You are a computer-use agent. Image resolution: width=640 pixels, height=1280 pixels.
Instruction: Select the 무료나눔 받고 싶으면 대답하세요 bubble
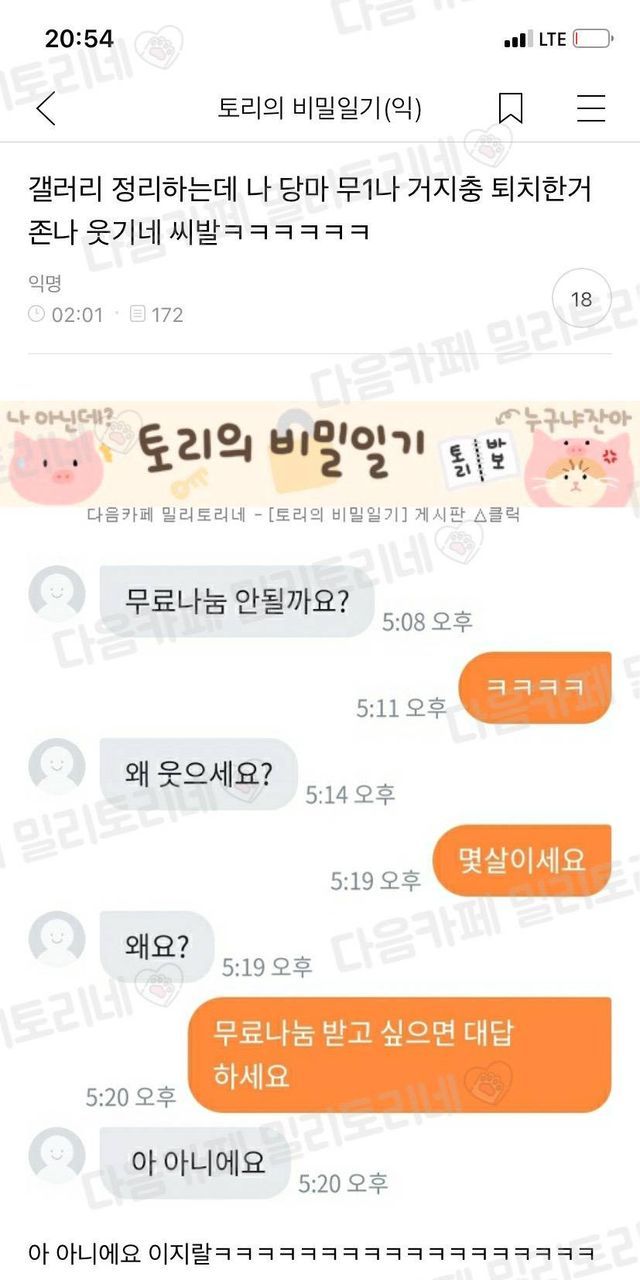coord(400,1054)
